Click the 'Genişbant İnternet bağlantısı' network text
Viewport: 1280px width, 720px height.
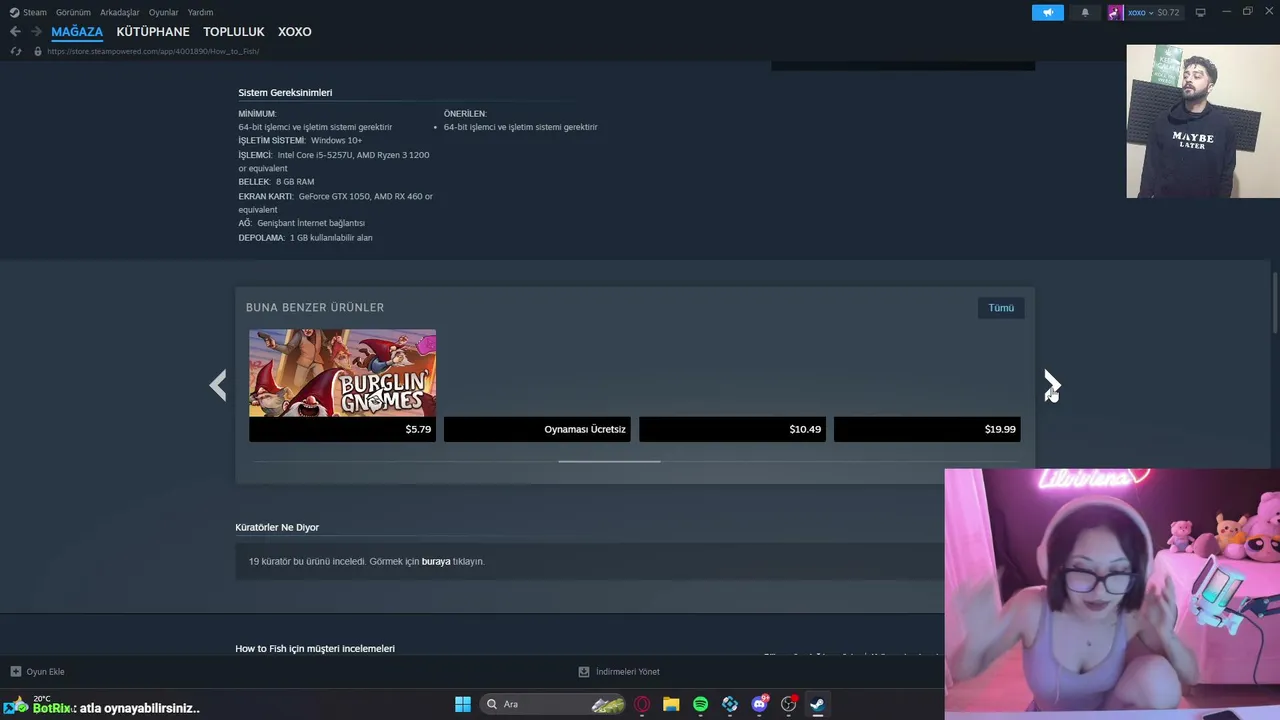coord(311,223)
